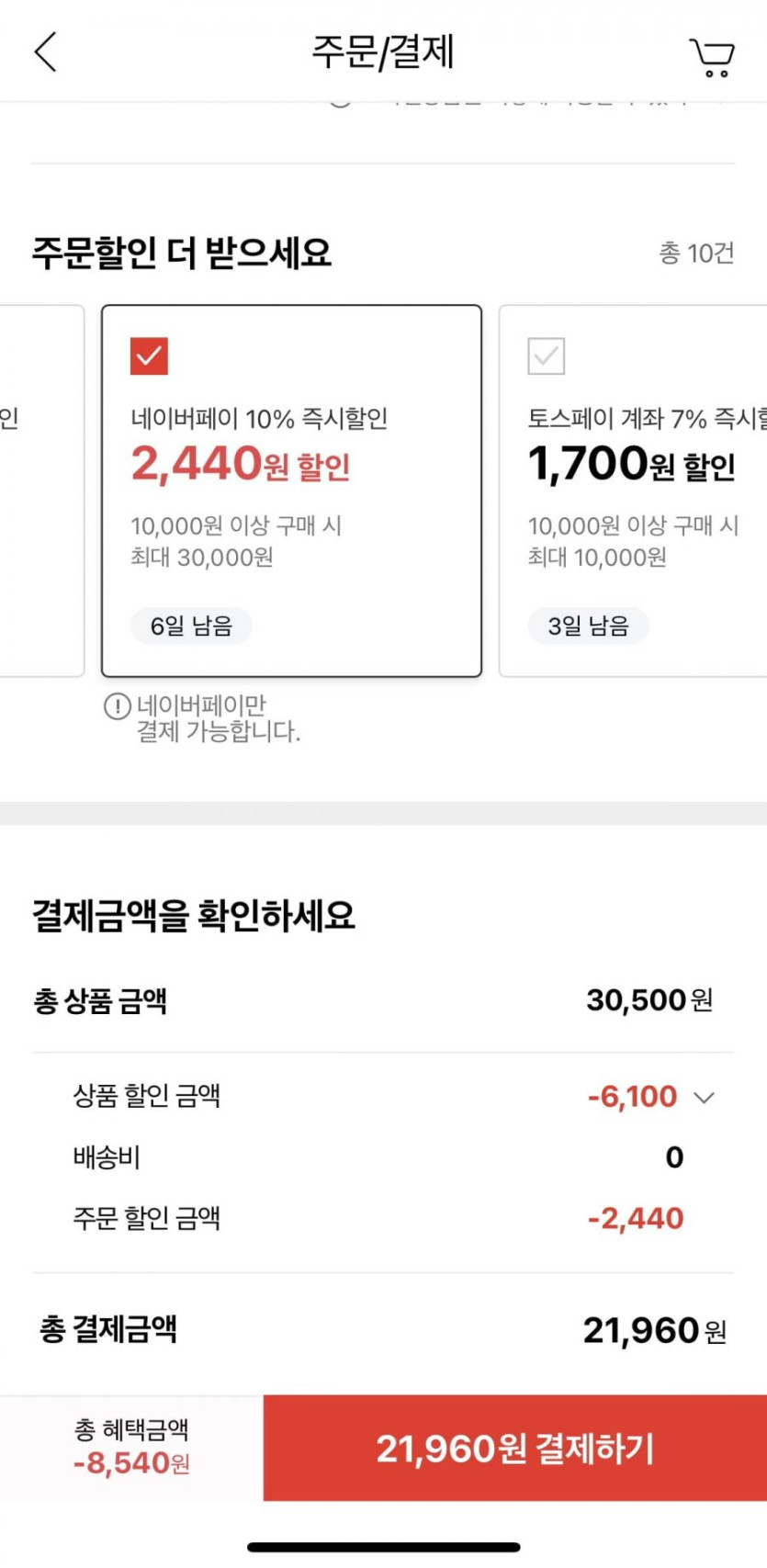Tap the -6,100 product discount amount
The width and height of the screenshot is (767, 1568).
[632, 1097]
